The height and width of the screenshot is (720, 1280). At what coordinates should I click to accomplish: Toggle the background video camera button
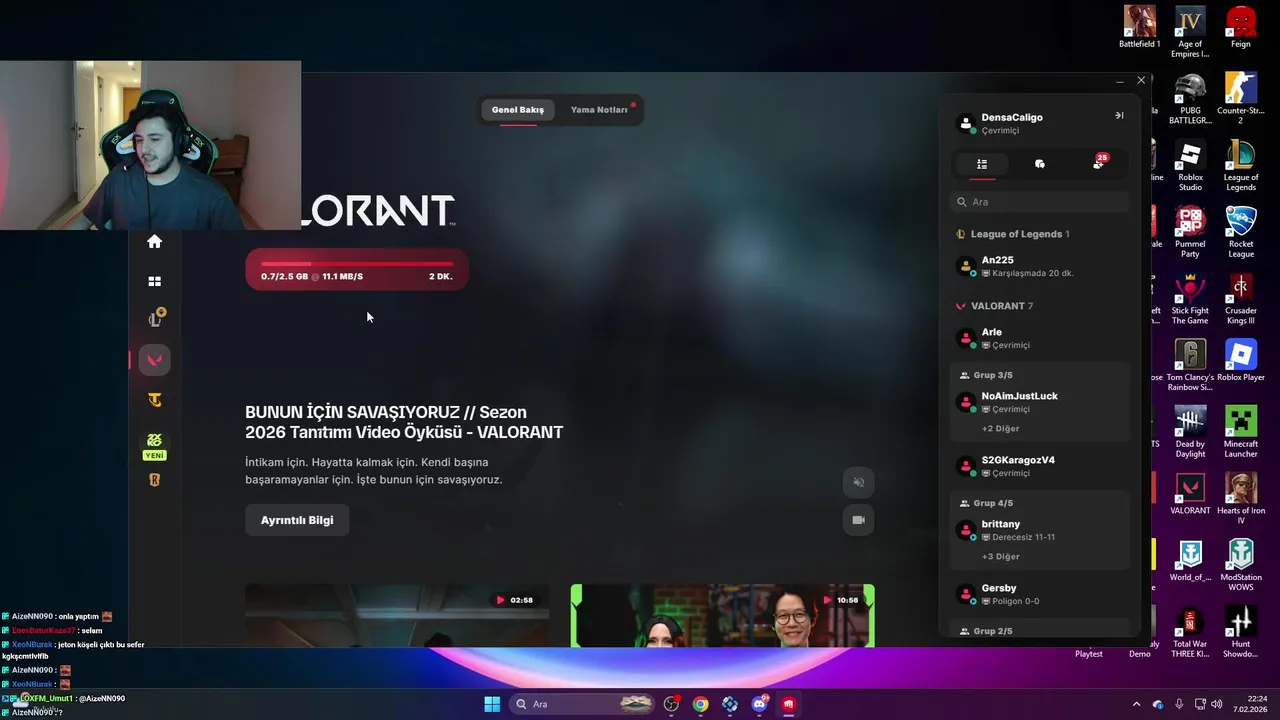point(858,520)
